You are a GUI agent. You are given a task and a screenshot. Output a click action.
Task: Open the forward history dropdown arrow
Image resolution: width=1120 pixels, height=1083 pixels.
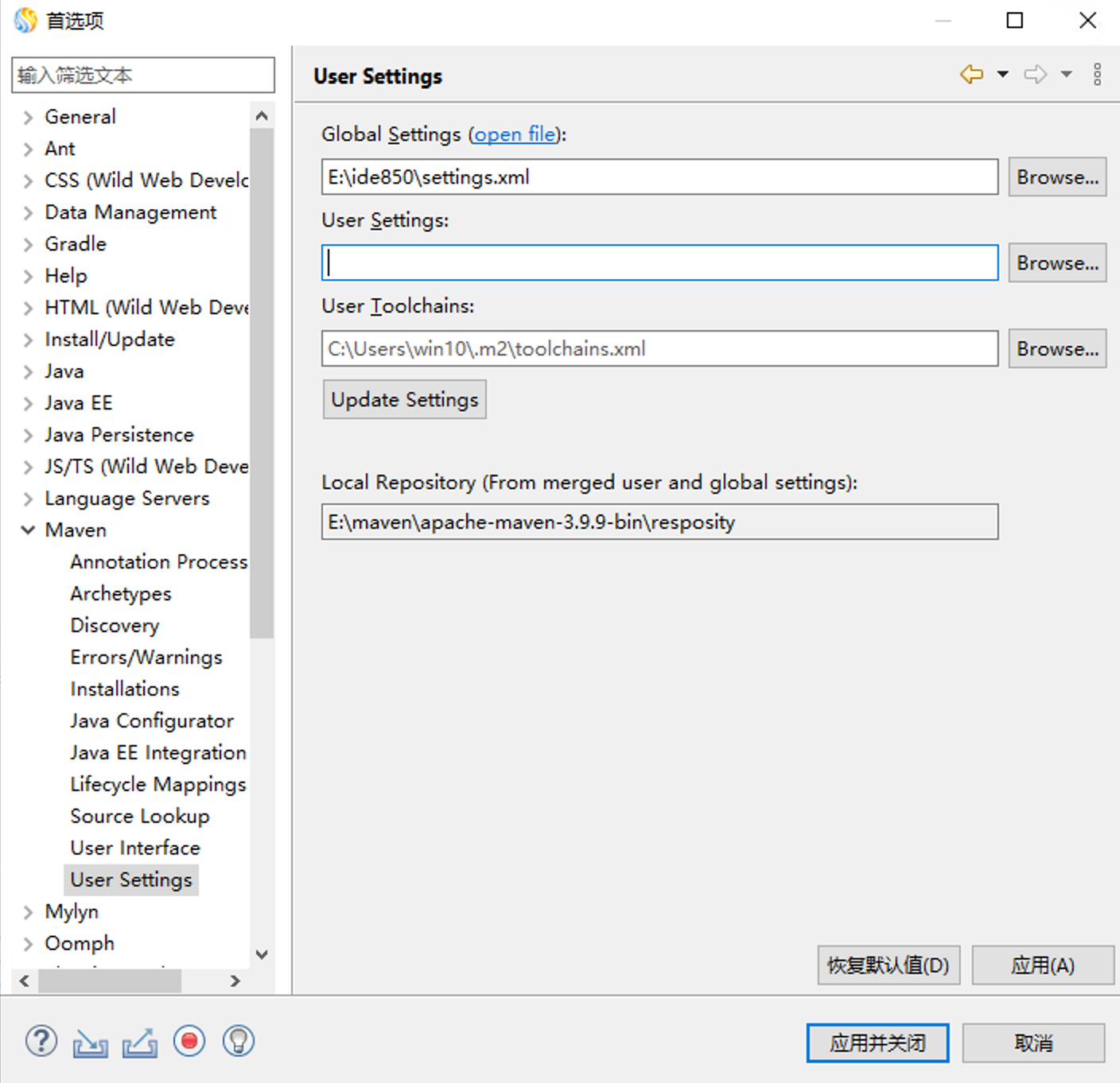click(x=1066, y=75)
